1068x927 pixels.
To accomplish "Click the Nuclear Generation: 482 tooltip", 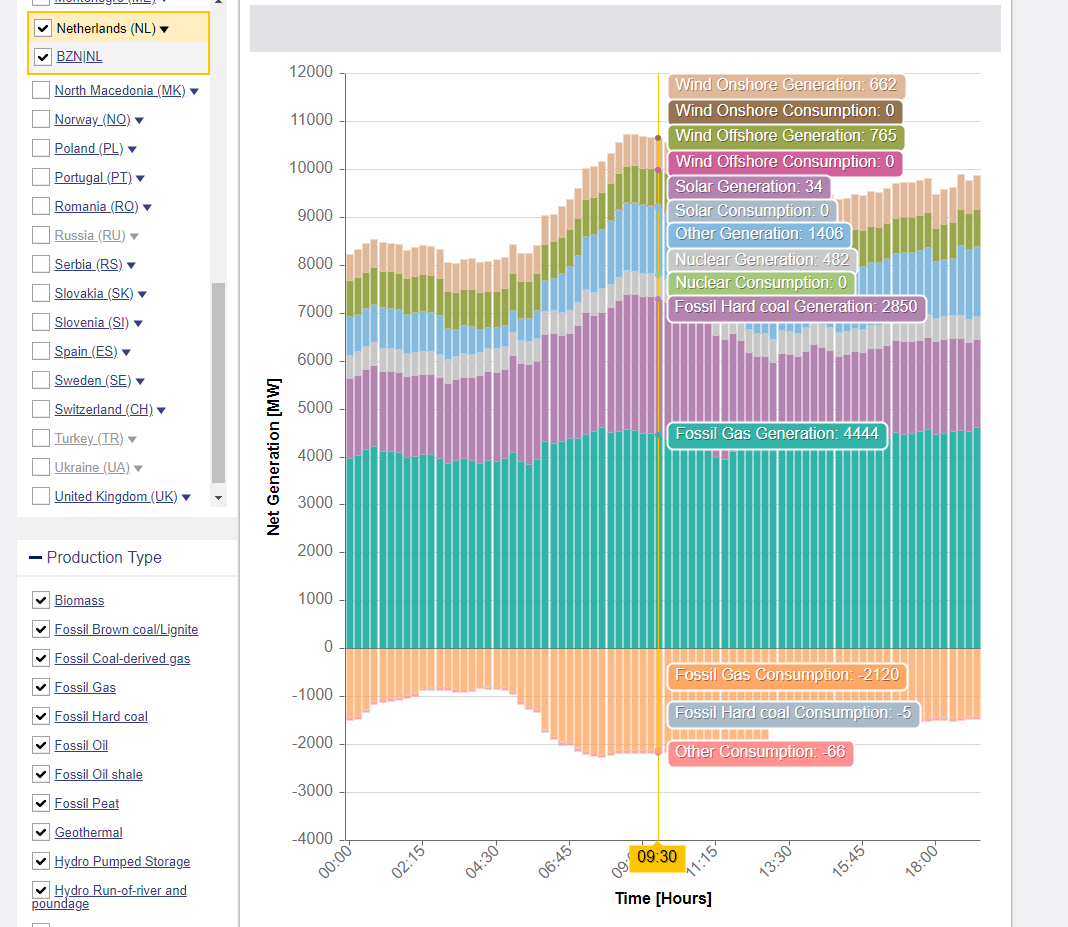I will coord(762,260).
